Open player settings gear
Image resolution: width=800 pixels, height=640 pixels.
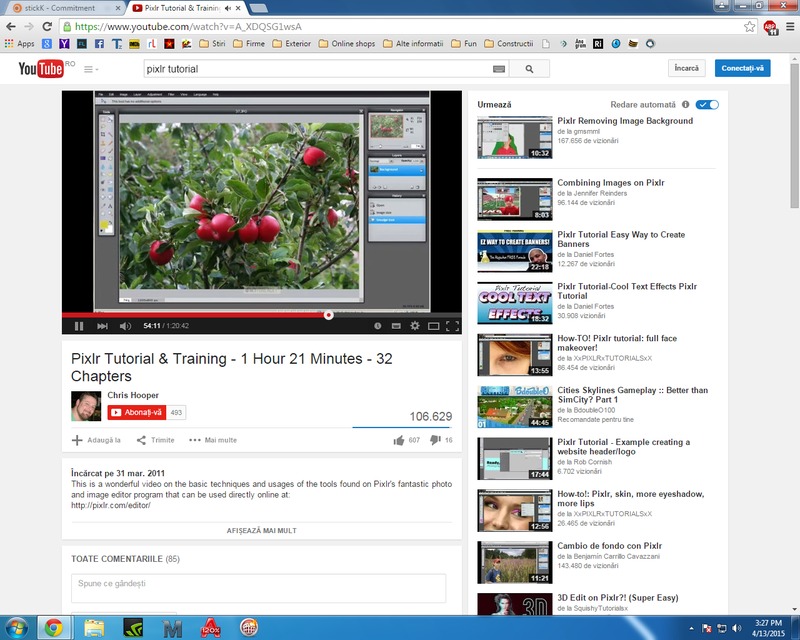point(415,326)
